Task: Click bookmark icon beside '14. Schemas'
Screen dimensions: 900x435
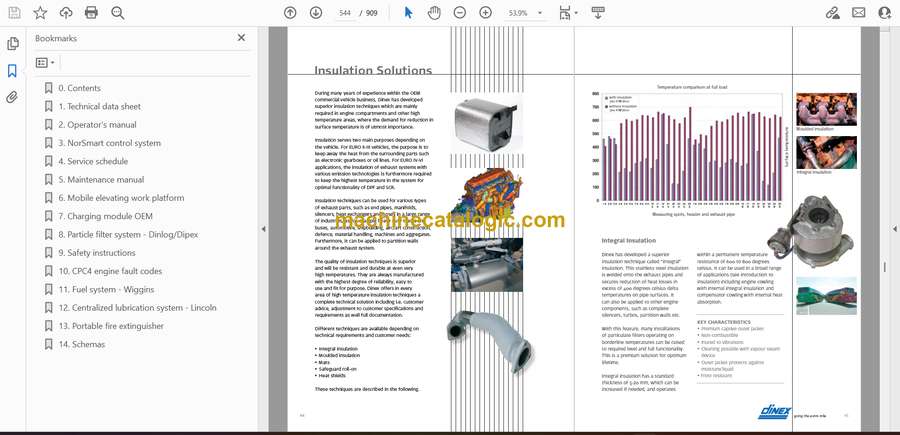Action: coord(48,344)
